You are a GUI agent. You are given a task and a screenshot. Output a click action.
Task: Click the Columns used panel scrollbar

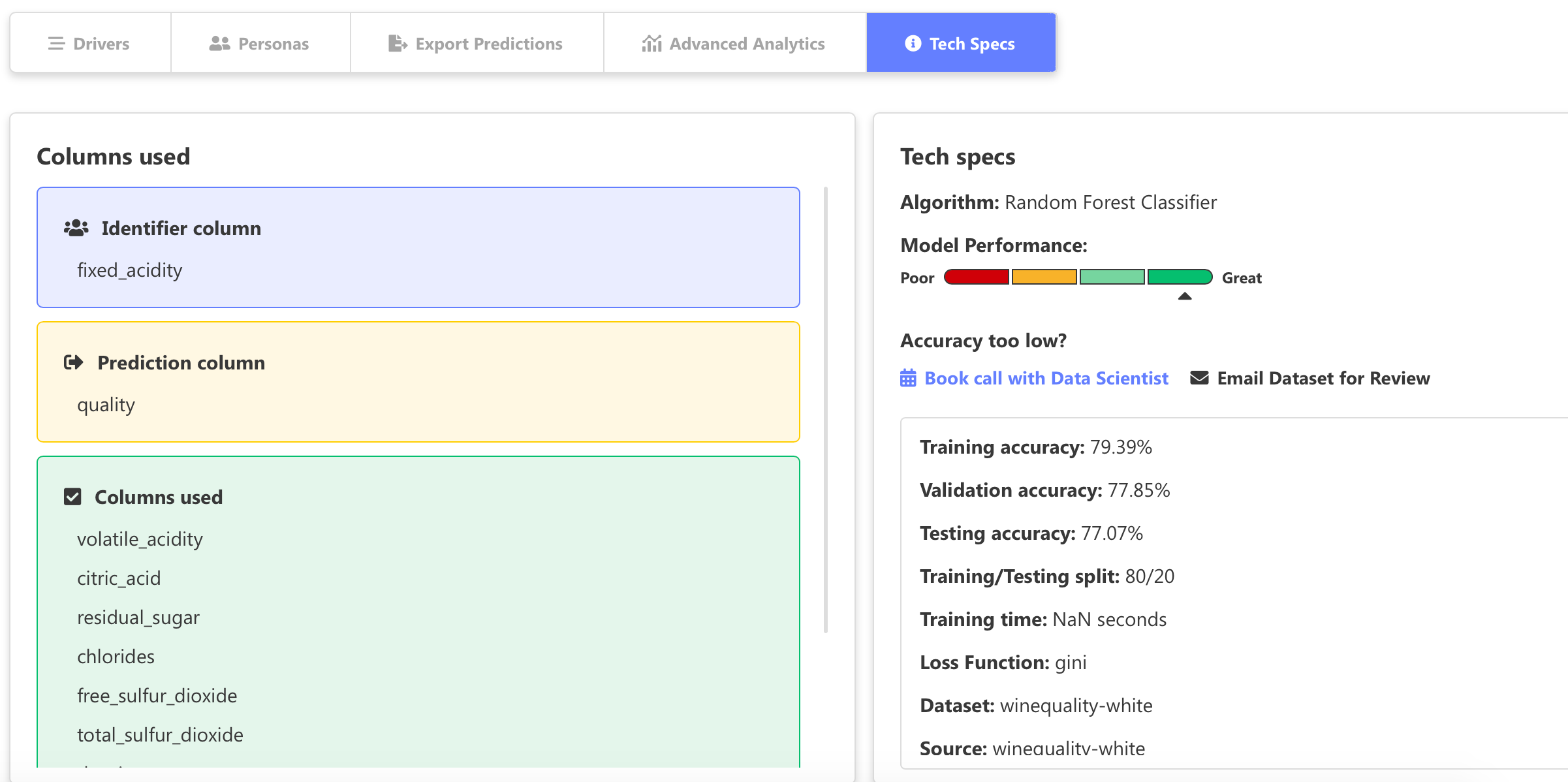[826, 410]
